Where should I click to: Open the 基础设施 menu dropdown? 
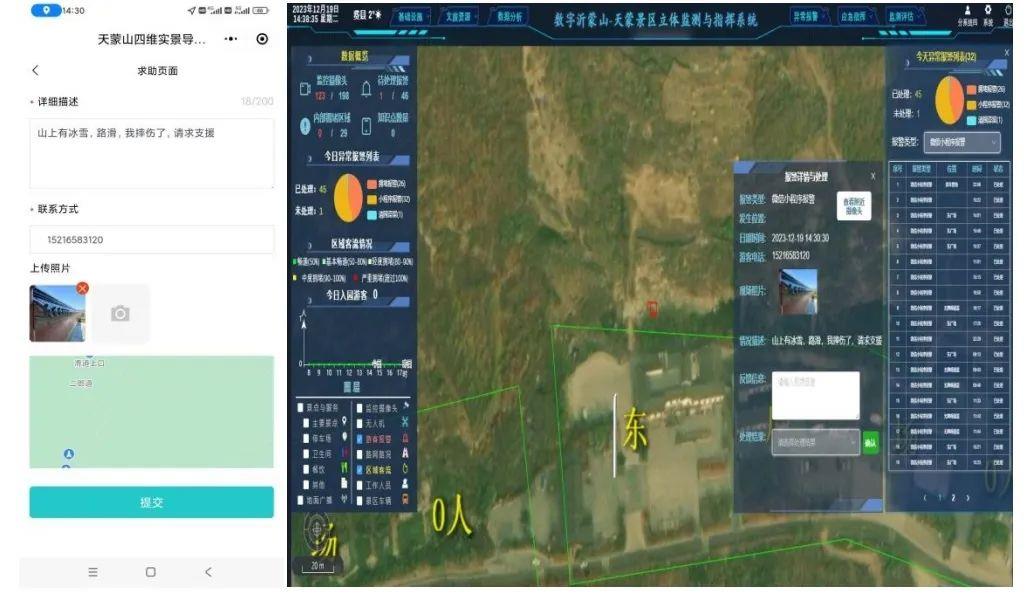click(411, 17)
